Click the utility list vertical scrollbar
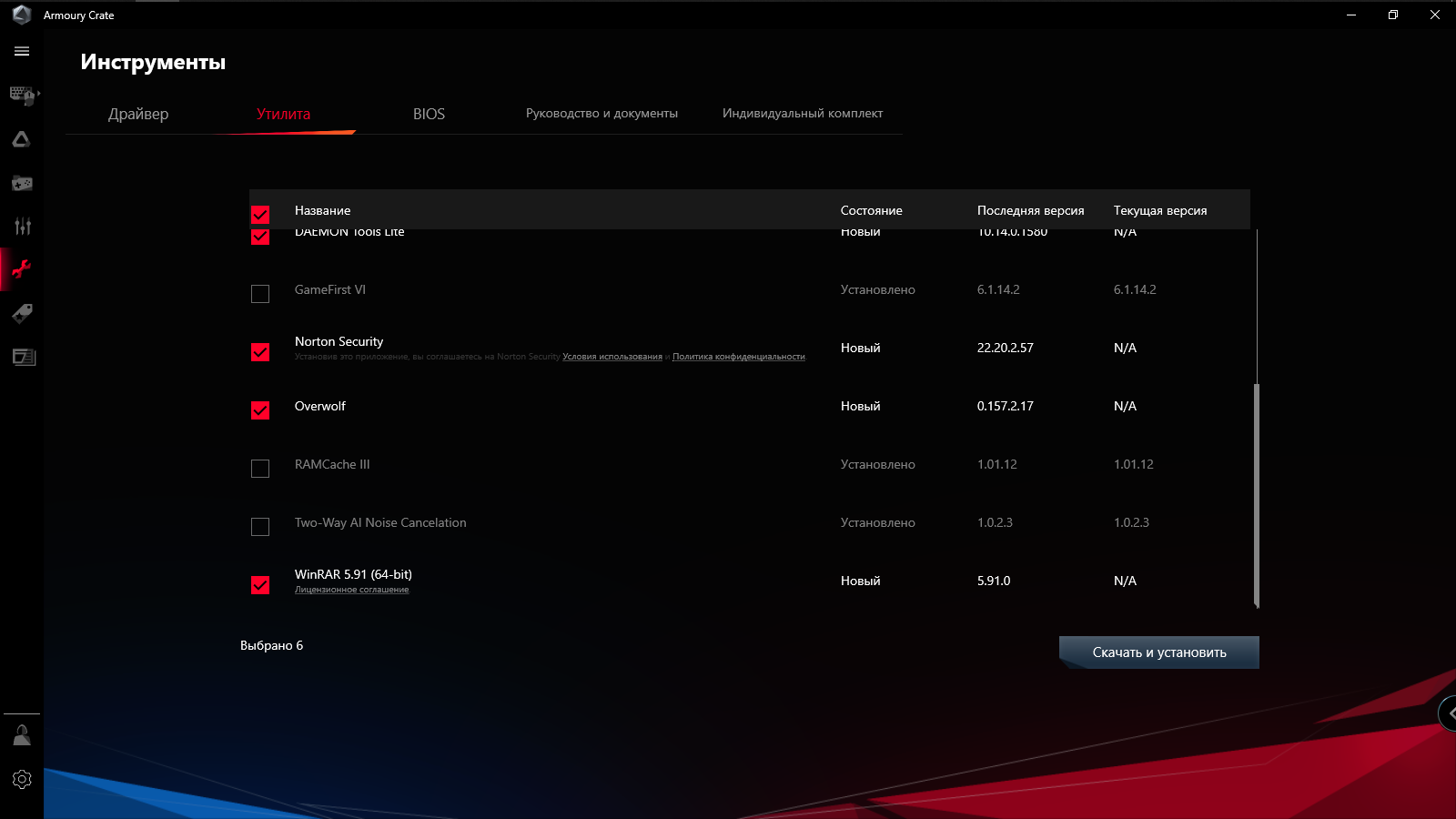The image size is (1456, 819). pyautogui.click(x=1257, y=494)
